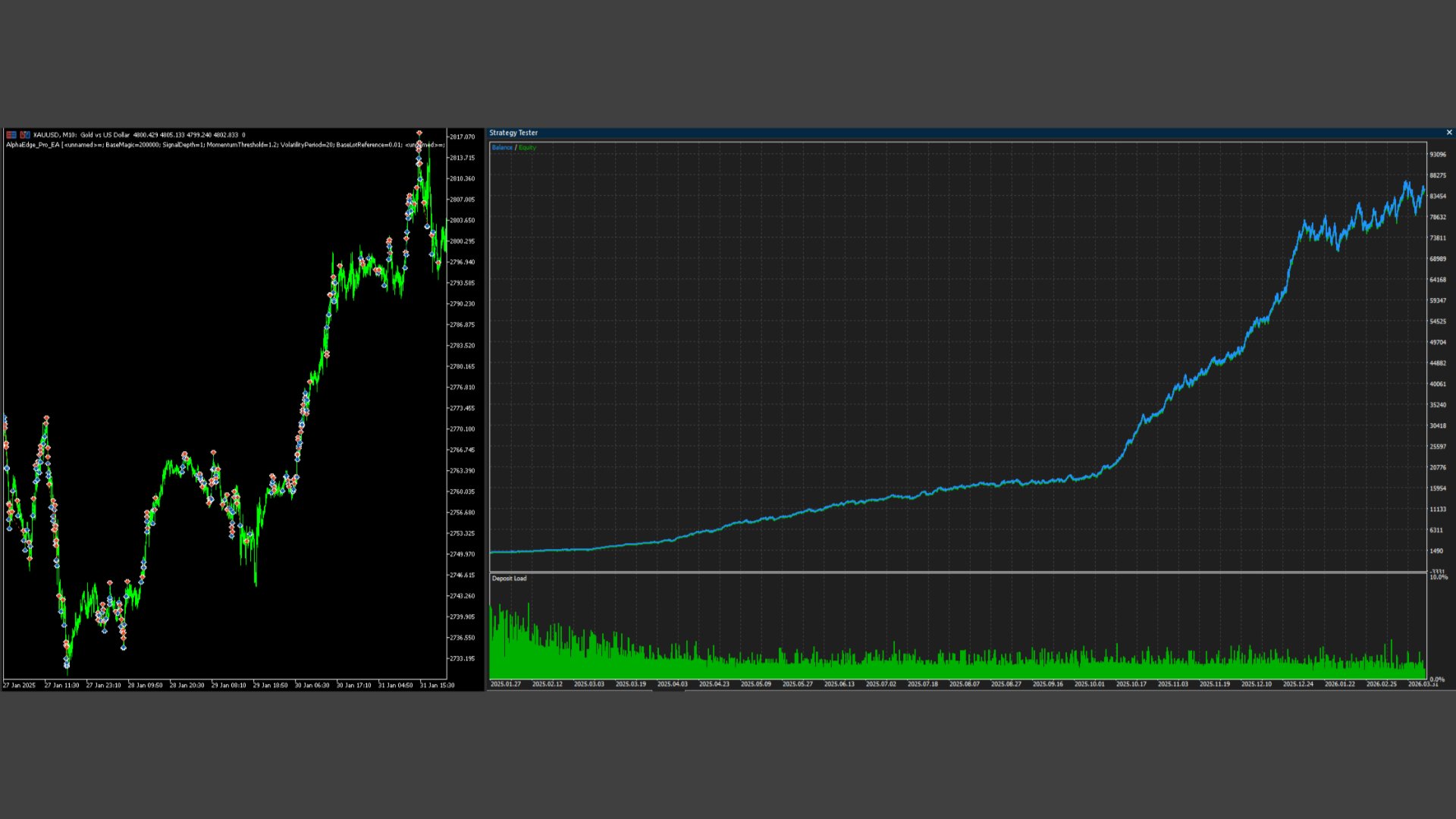Click the 2025.01.27 tester date label
Image resolution: width=1456 pixels, height=819 pixels.
(506, 684)
